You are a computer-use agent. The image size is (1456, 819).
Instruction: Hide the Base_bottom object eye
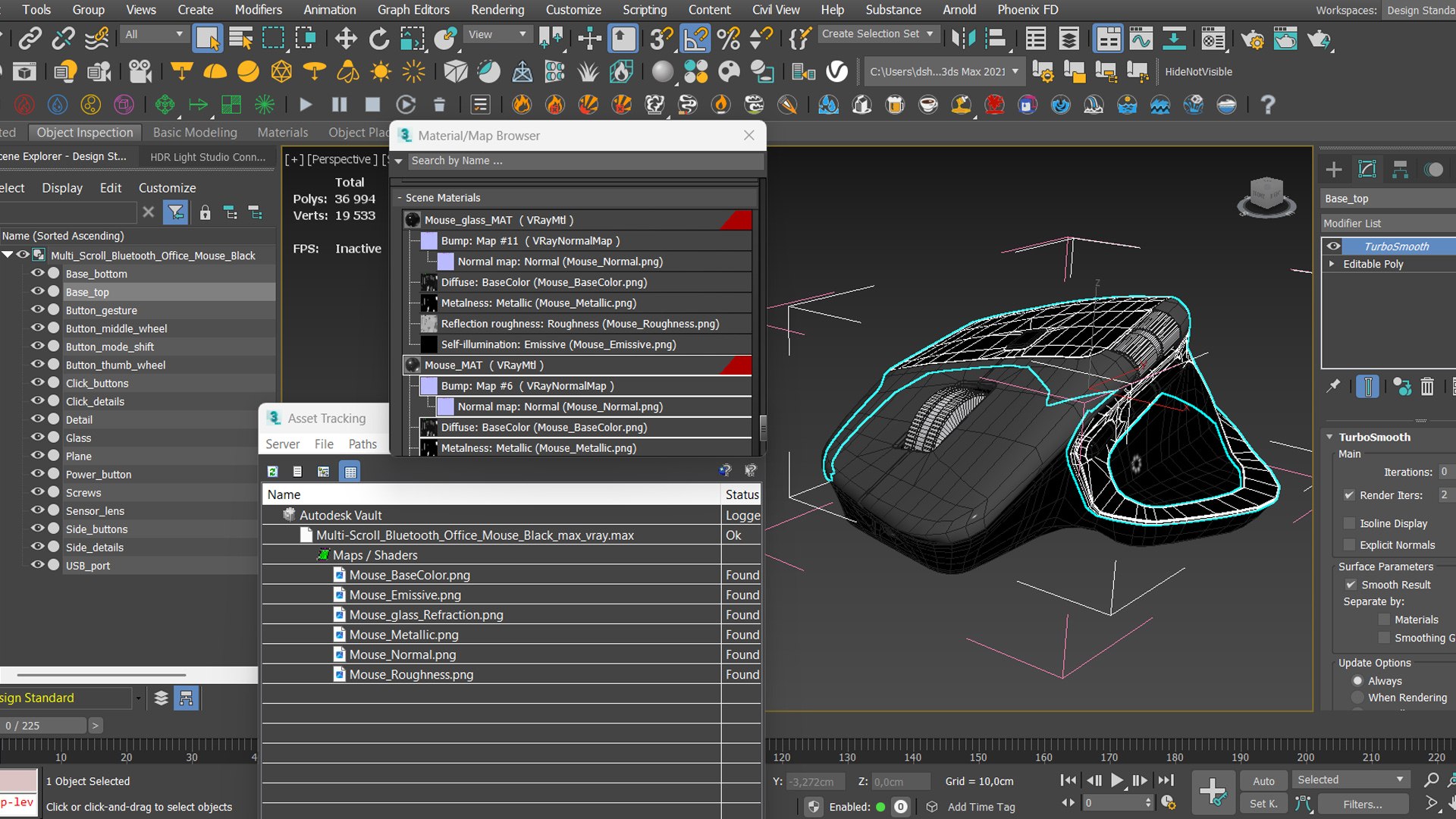36,273
